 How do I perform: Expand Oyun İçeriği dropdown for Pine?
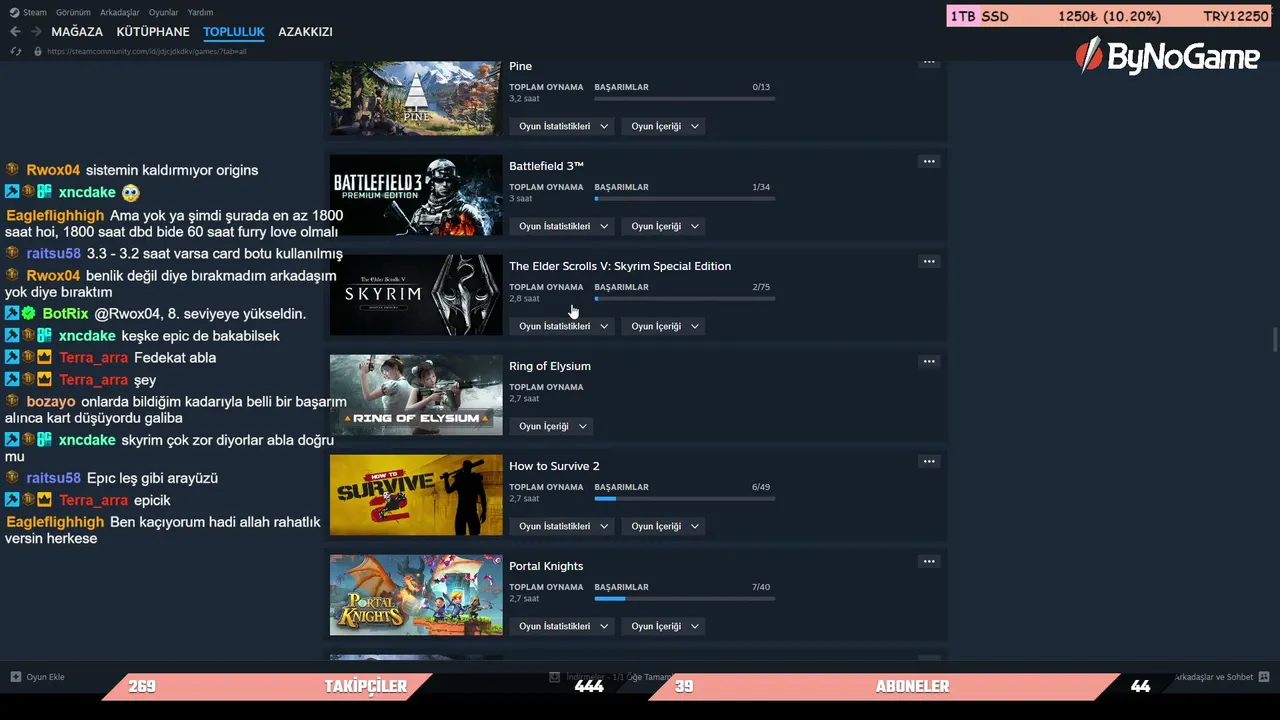(663, 126)
